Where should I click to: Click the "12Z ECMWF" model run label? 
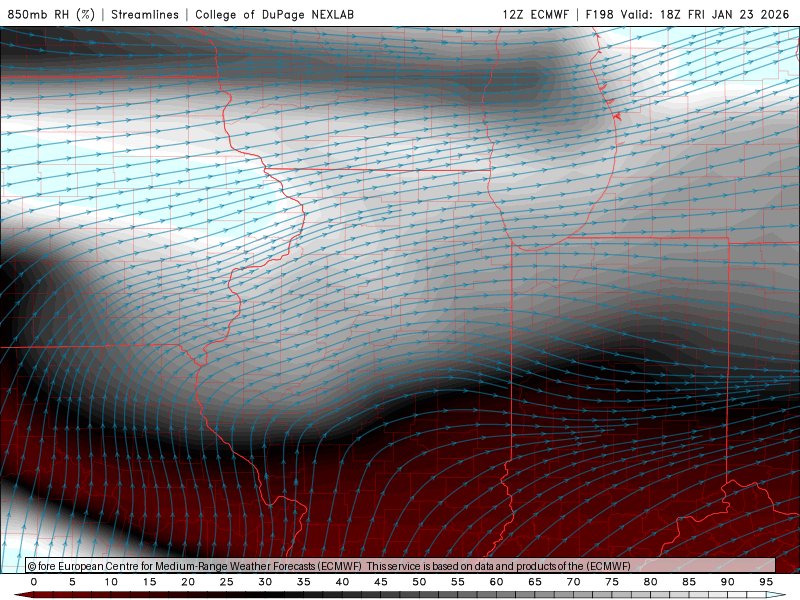tap(535, 14)
